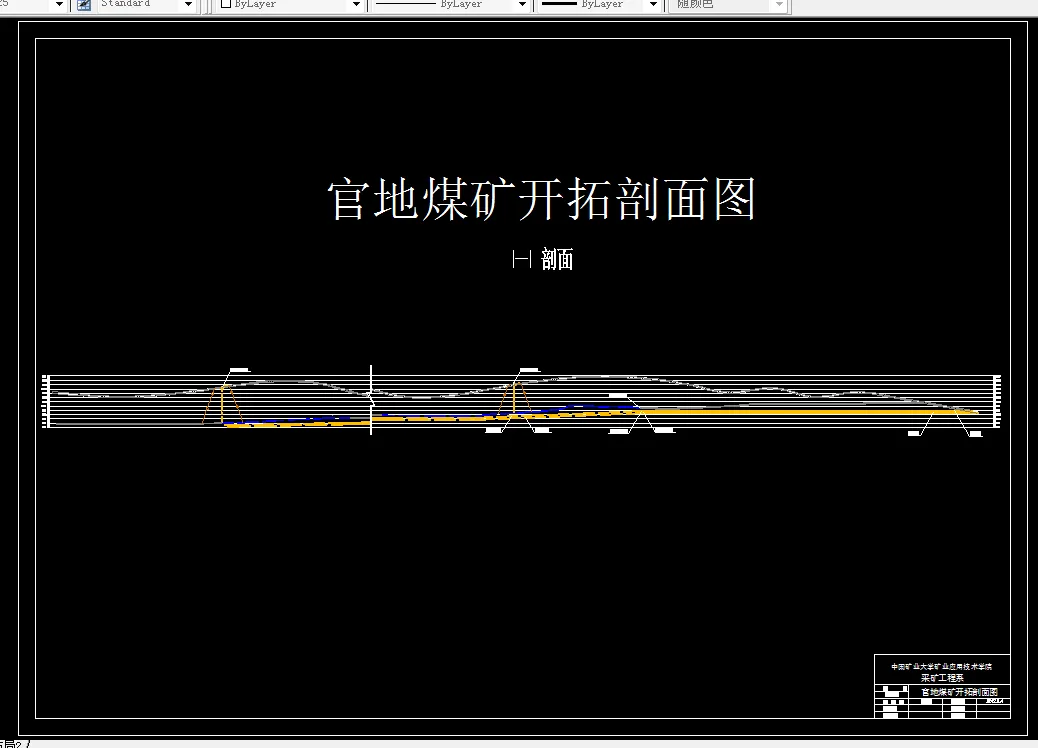The width and height of the screenshot is (1038, 748).
Task: Open the Standard text style dropdown
Action: 187,5
